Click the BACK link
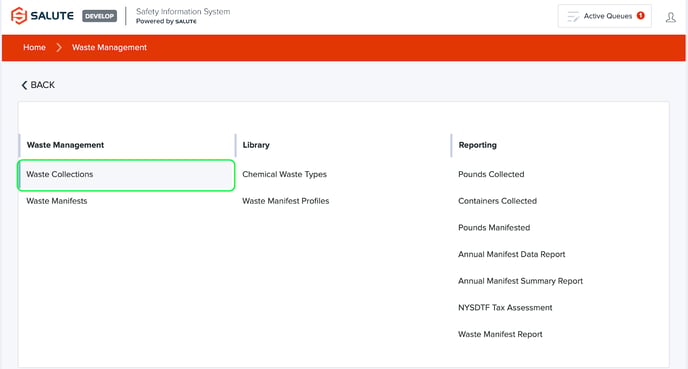688x369 pixels. [x=38, y=85]
